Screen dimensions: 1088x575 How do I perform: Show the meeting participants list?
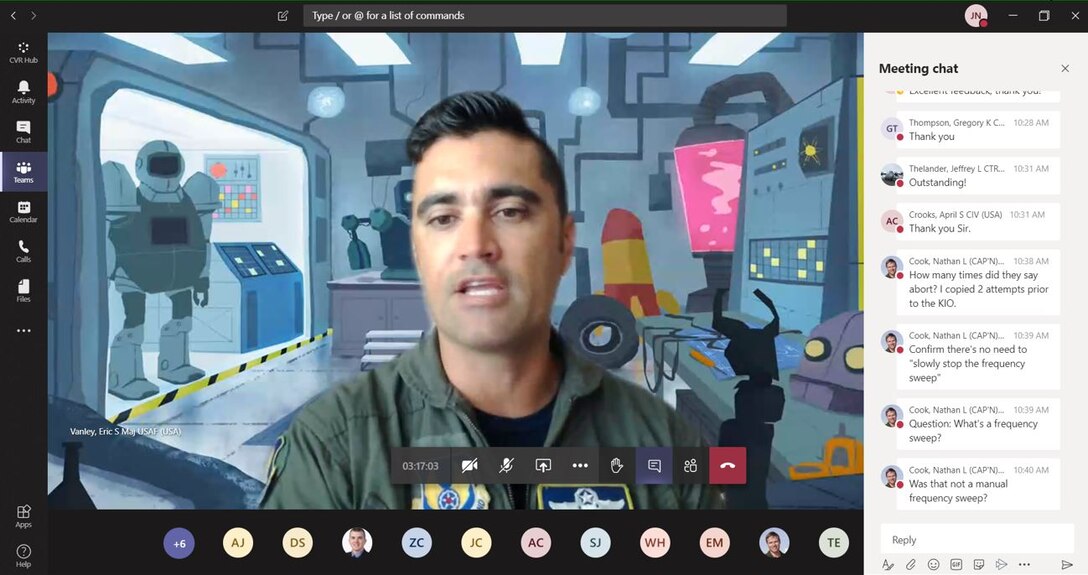click(x=690, y=466)
